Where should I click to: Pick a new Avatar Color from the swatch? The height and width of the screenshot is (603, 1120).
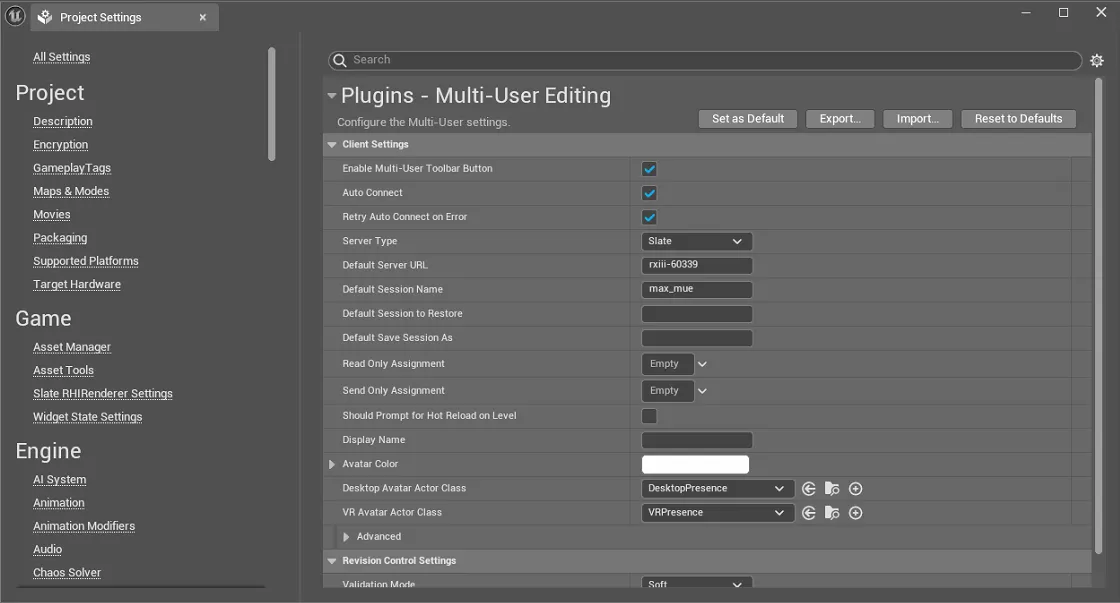(695, 464)
